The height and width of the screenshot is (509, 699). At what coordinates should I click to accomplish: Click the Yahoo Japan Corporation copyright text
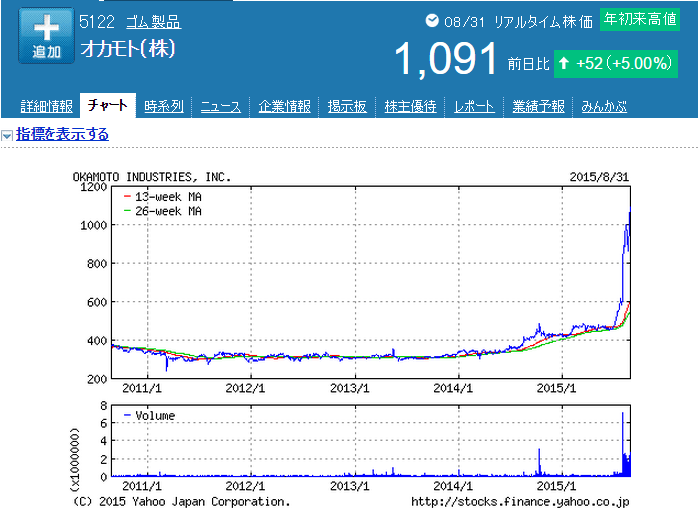(x=181, y=502)
